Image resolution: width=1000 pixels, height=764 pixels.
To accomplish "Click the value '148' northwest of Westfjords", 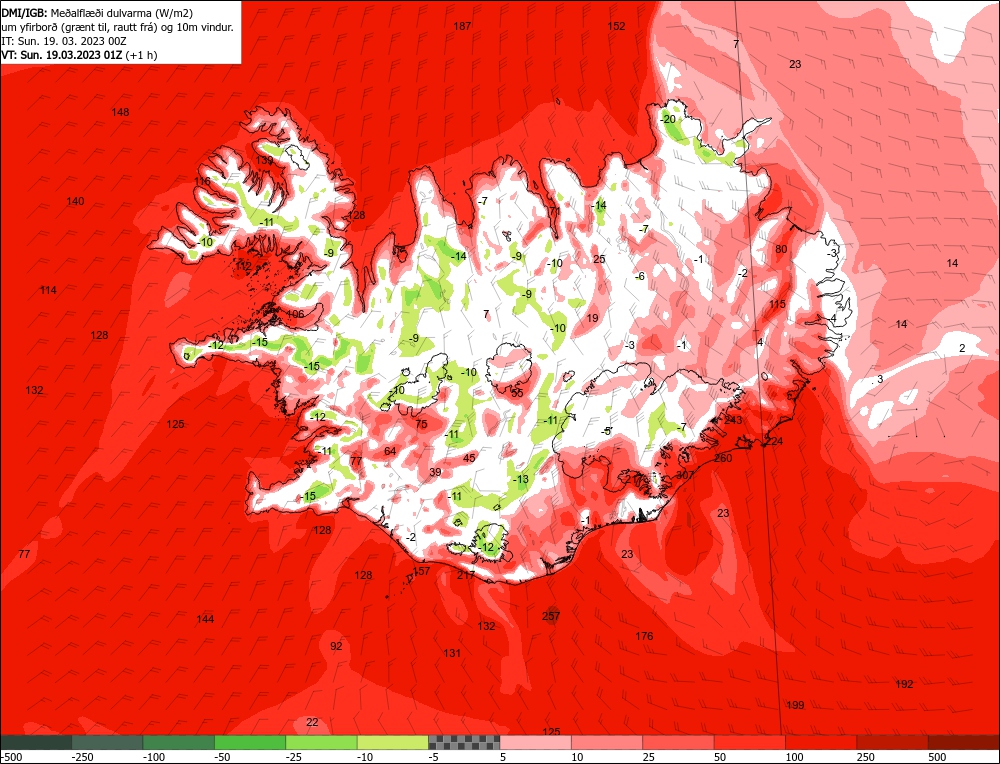I will click(121, 112).
